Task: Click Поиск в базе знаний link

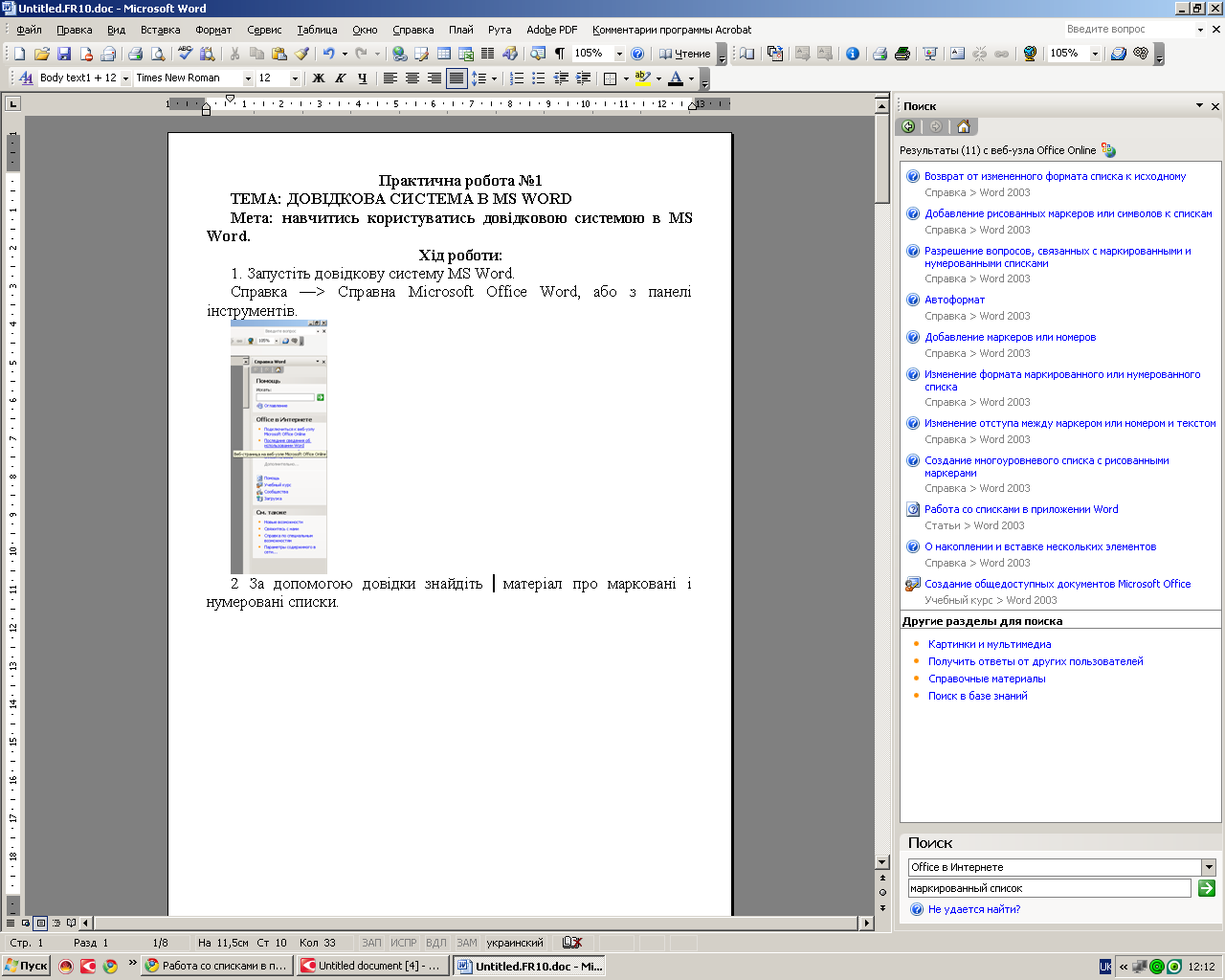Action: (x=977, y=696)
